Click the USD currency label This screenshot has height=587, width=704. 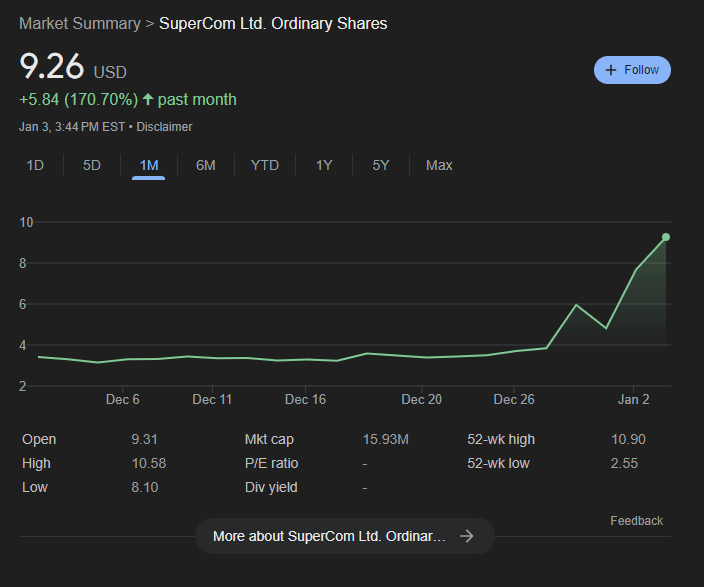pyautogui.click(x=110, y=72)
